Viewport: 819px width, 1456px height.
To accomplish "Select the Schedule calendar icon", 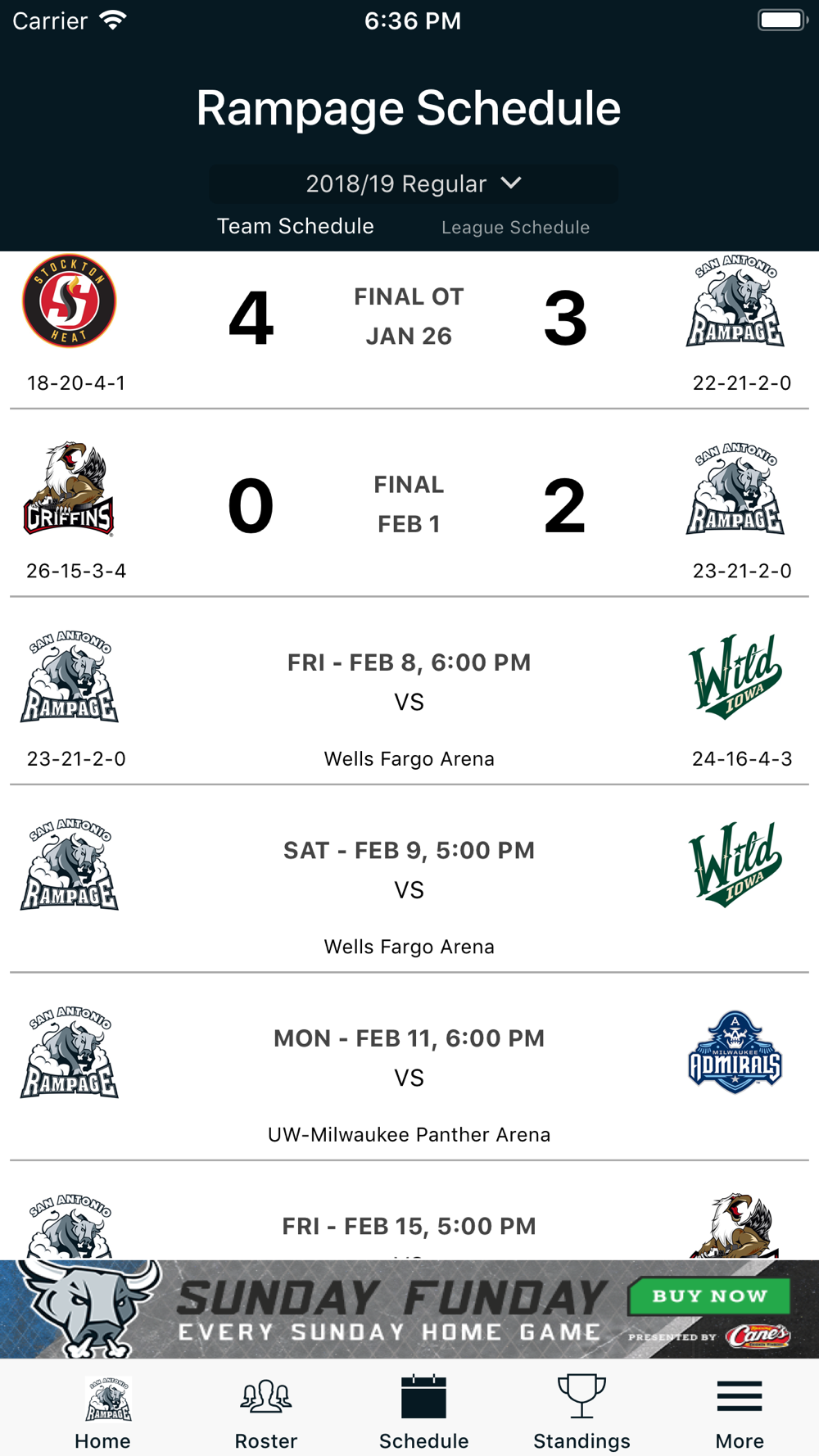I will tap(423, 1396).
